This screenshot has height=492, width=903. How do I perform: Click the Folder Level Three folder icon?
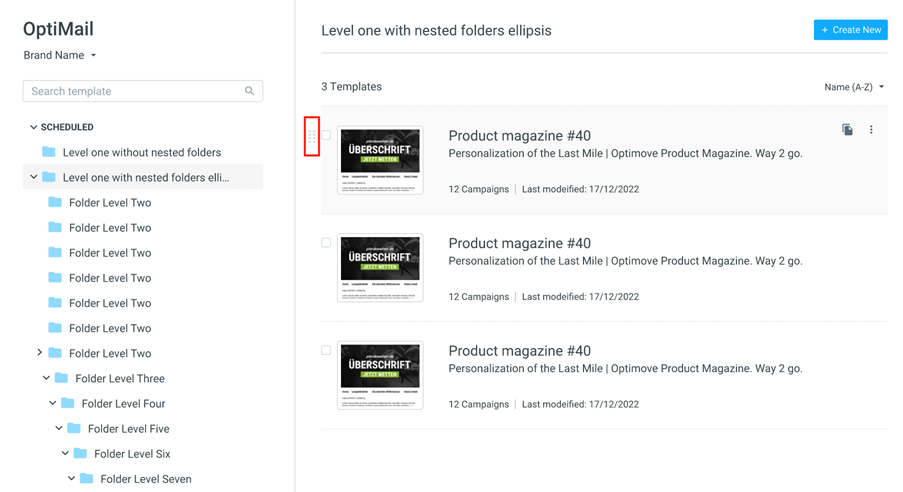(x=62, y=378)
